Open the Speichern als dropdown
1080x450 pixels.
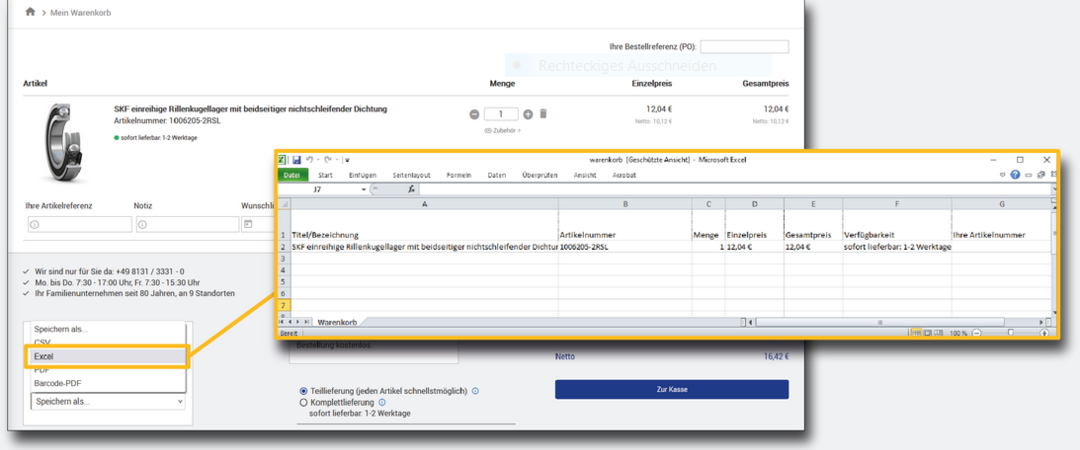(108, 401)
